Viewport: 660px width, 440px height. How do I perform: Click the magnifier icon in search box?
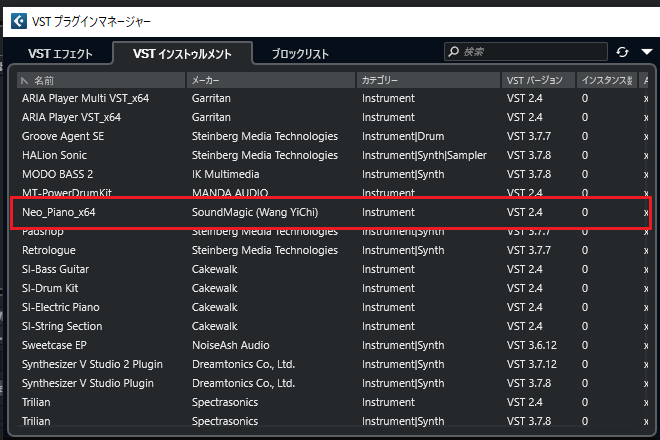[x=453, y=51]
